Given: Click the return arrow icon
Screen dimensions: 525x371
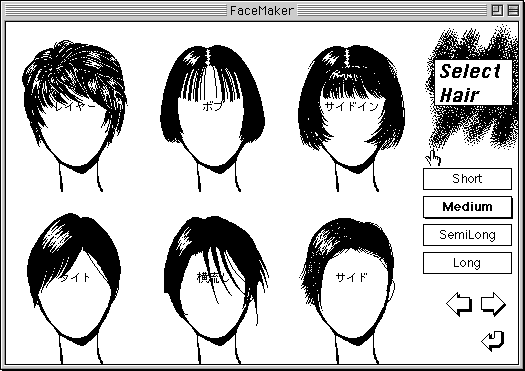Looking at the screenshot, I should 493,341.
